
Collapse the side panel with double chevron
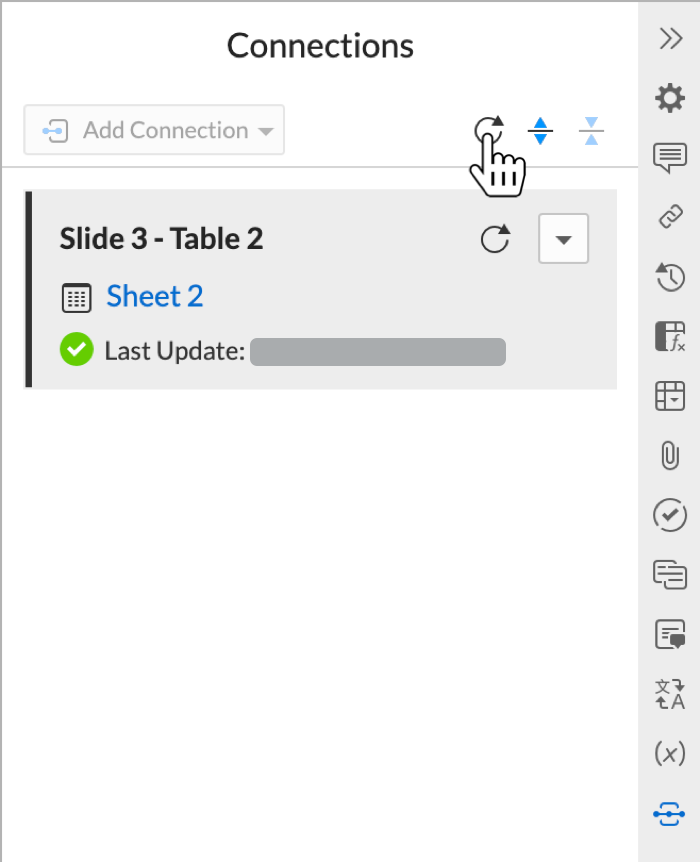tap(670, 38)
